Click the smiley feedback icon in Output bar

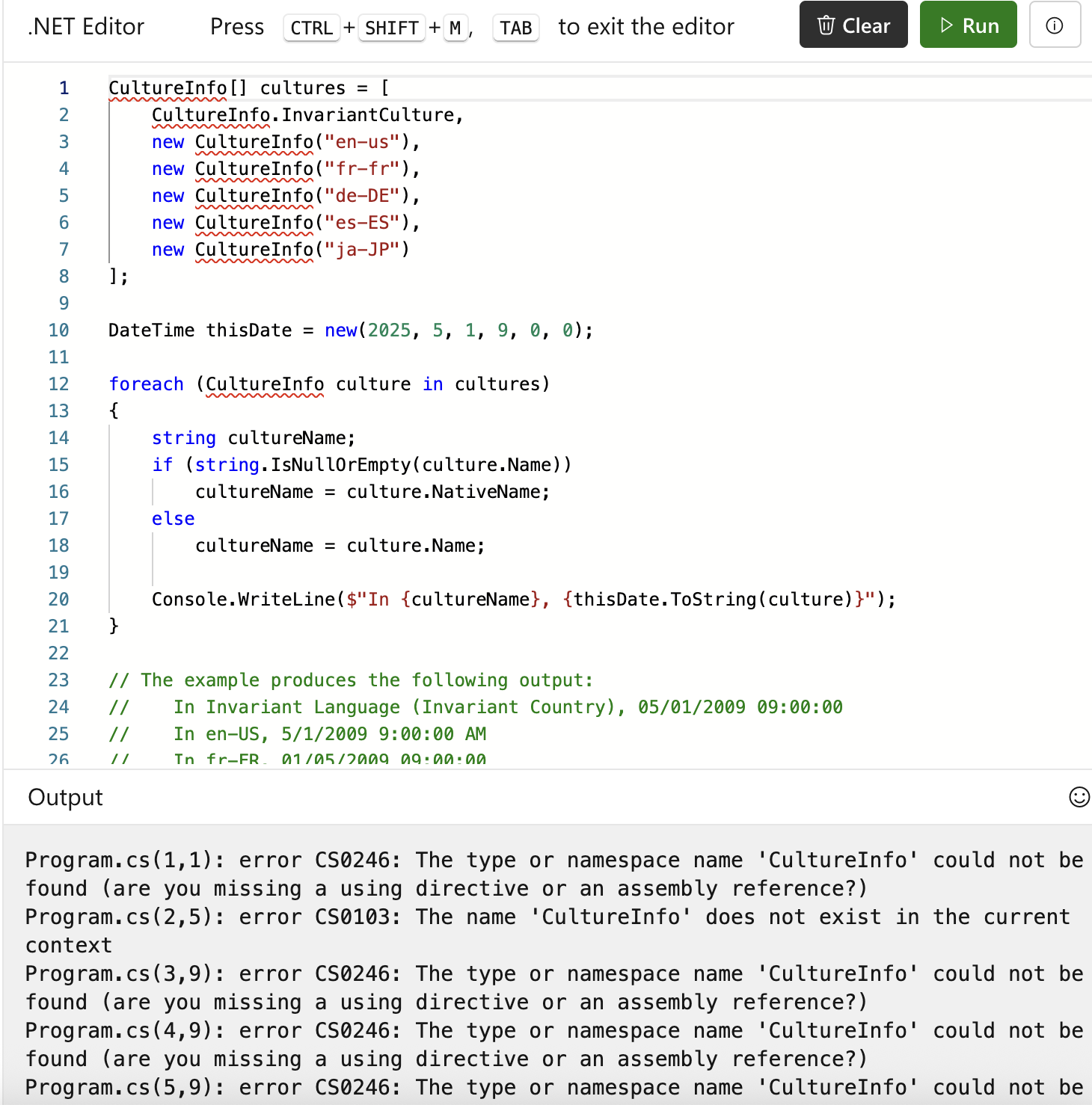1078,797
